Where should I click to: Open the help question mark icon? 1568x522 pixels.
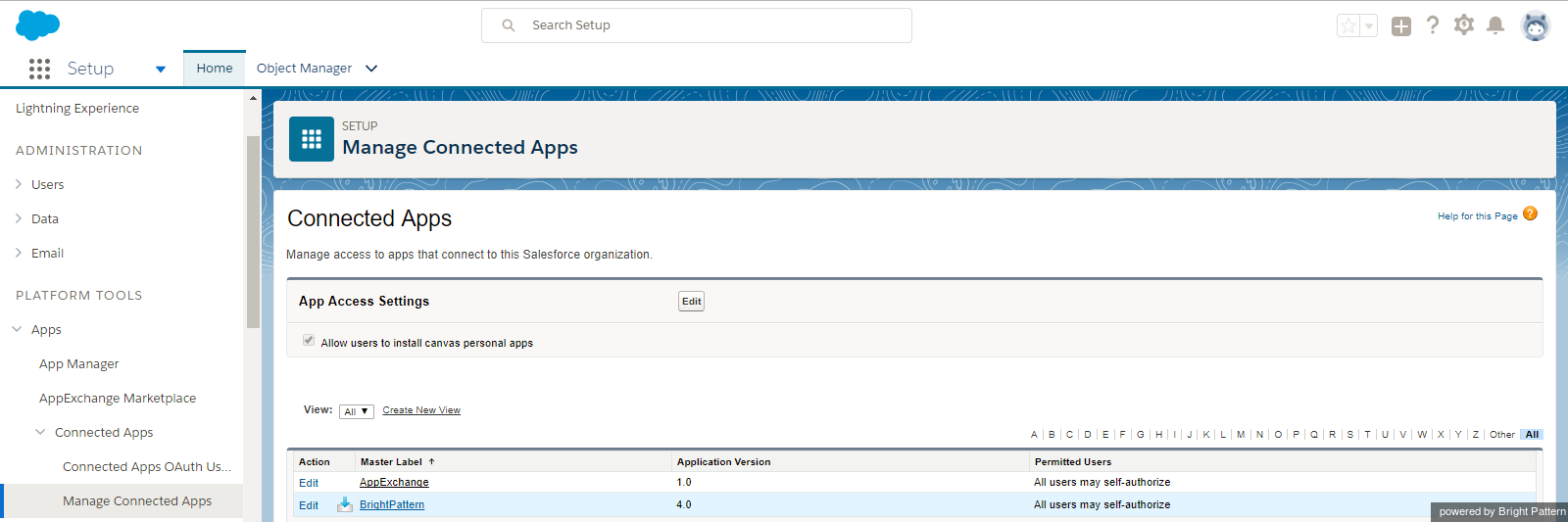(1433, 25)
